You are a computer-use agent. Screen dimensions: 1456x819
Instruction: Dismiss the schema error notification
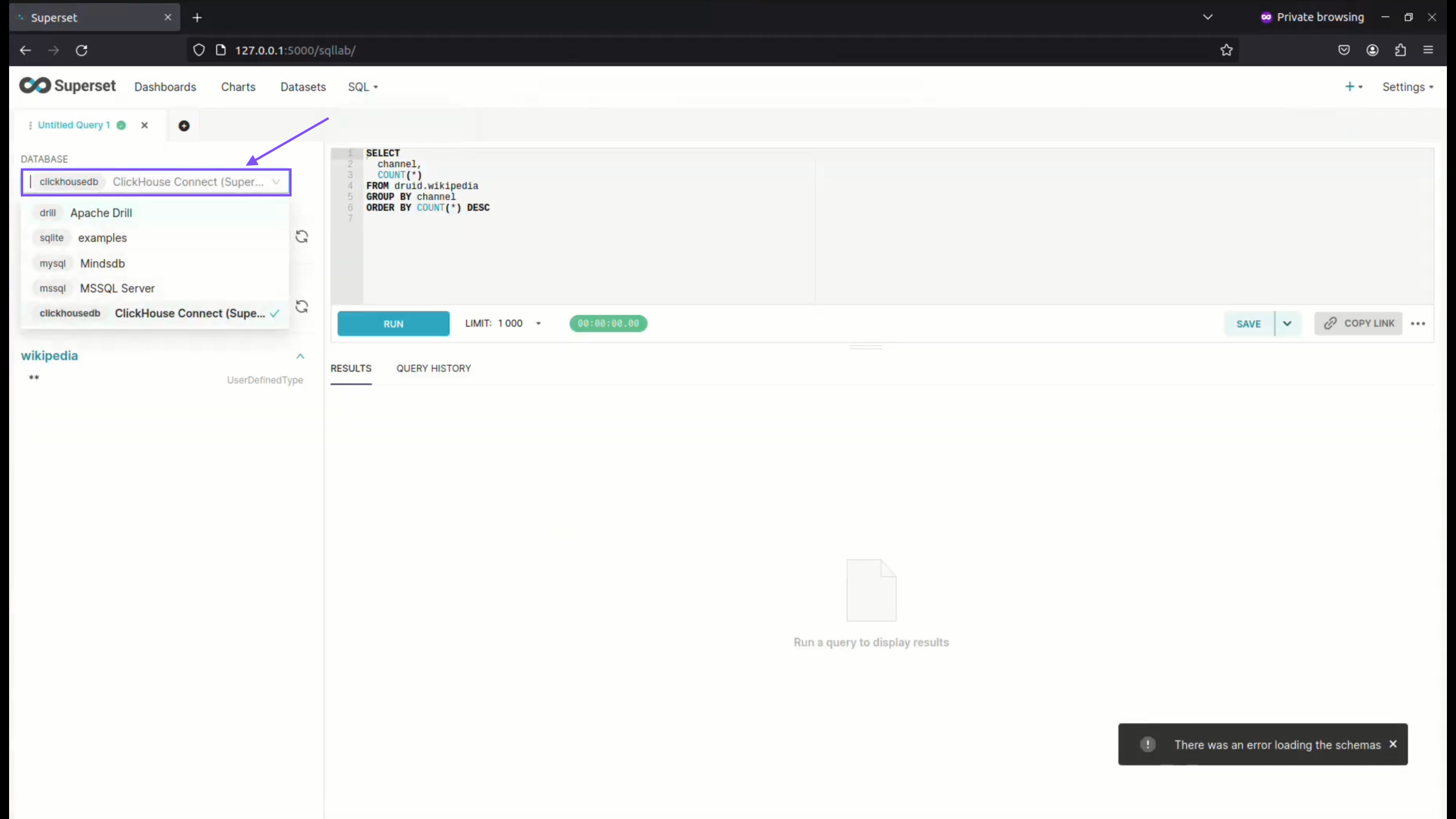[x=1393, y=744]
